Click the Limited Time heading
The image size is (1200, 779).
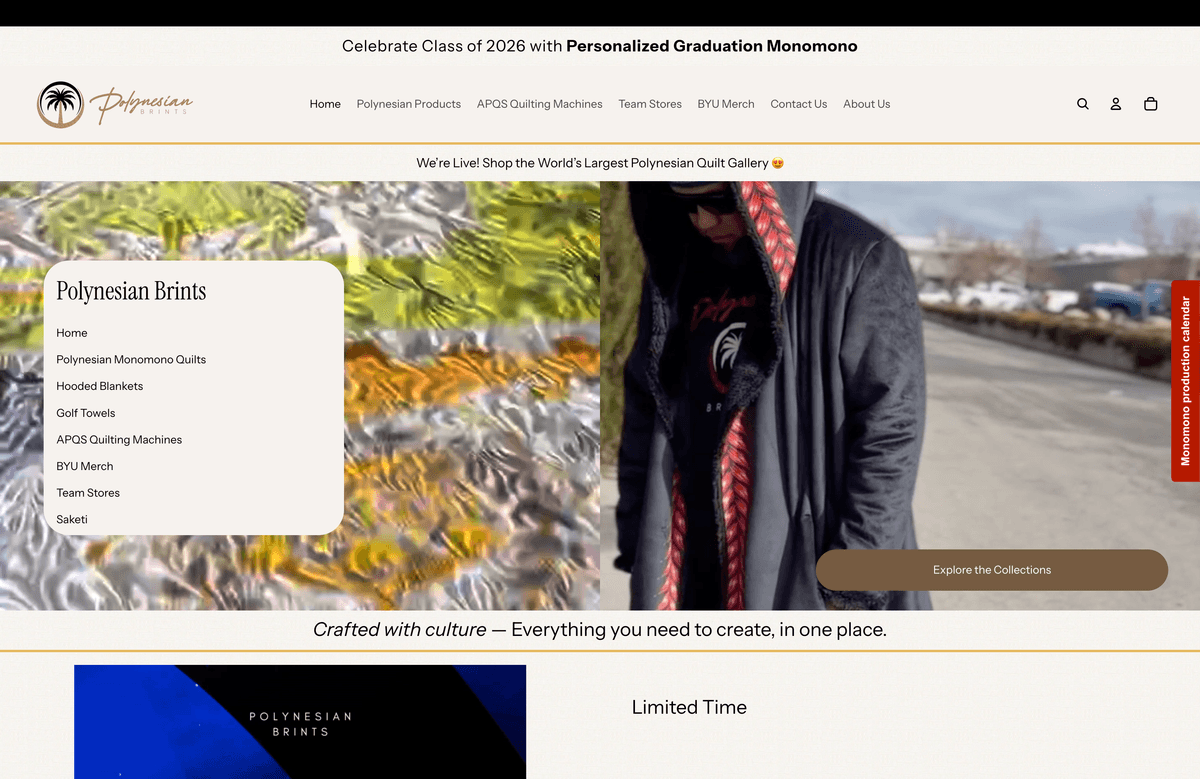689,707
